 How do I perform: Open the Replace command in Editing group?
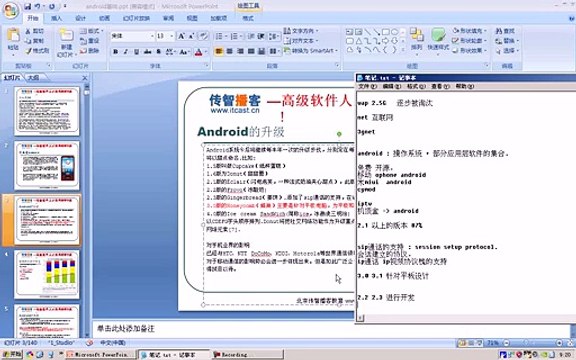[x=507, y=41]
